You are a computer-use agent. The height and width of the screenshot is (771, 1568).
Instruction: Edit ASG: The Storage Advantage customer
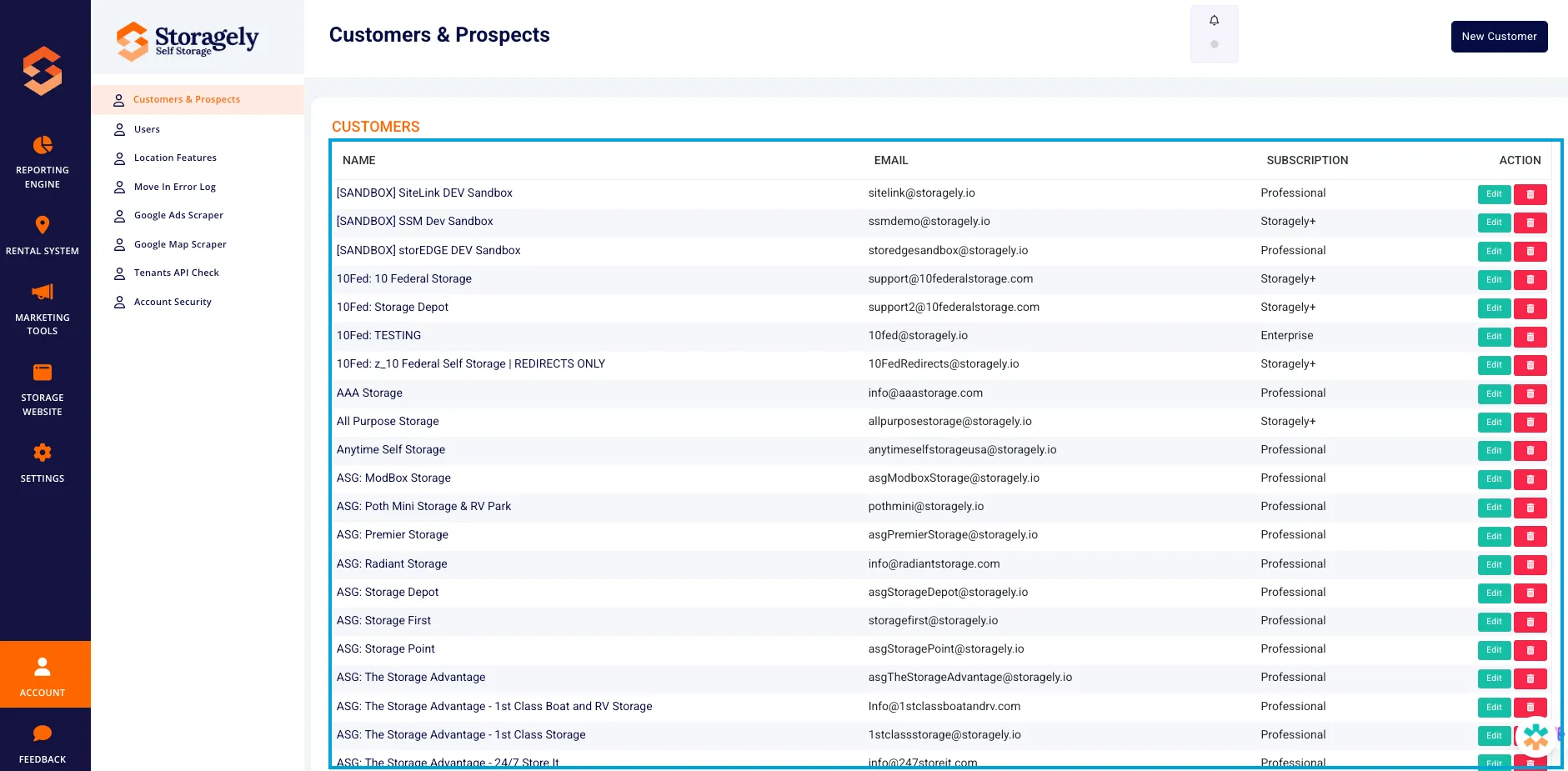(1494, 678)
